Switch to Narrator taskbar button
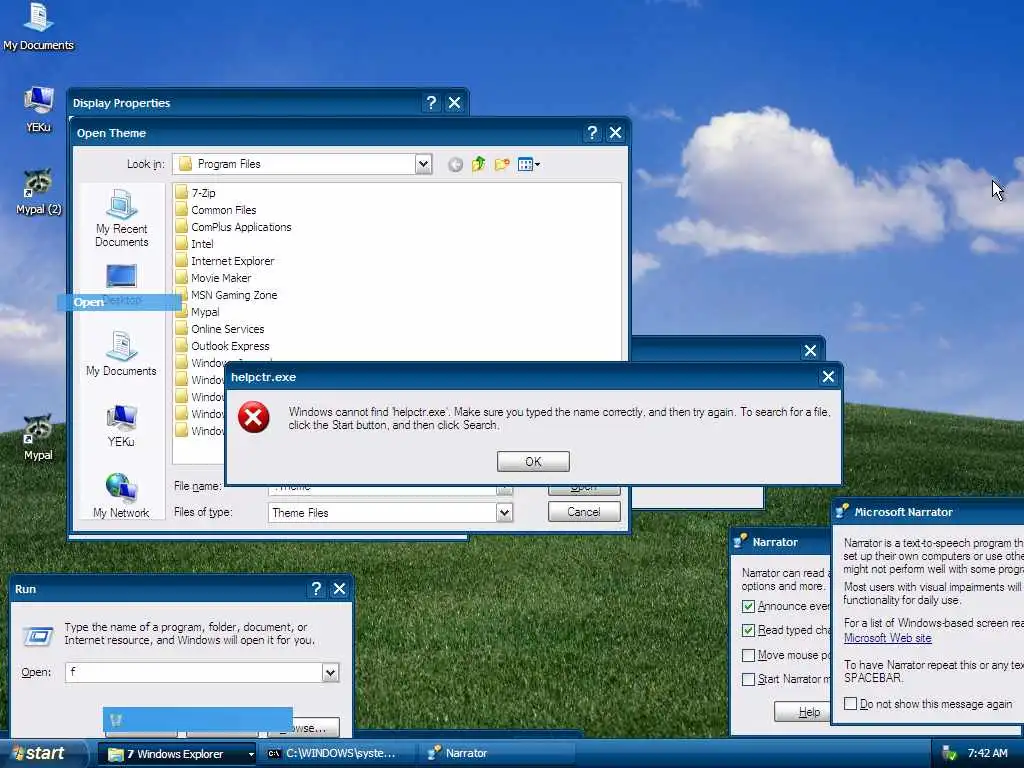This screenshot has height=768, width=1024. [496, 754]
